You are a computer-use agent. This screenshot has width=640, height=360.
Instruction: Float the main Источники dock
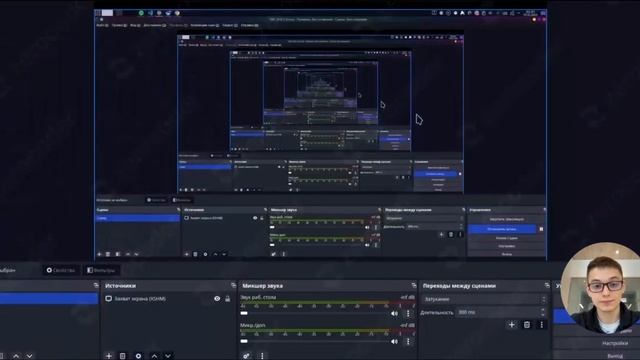pos(233,285)
